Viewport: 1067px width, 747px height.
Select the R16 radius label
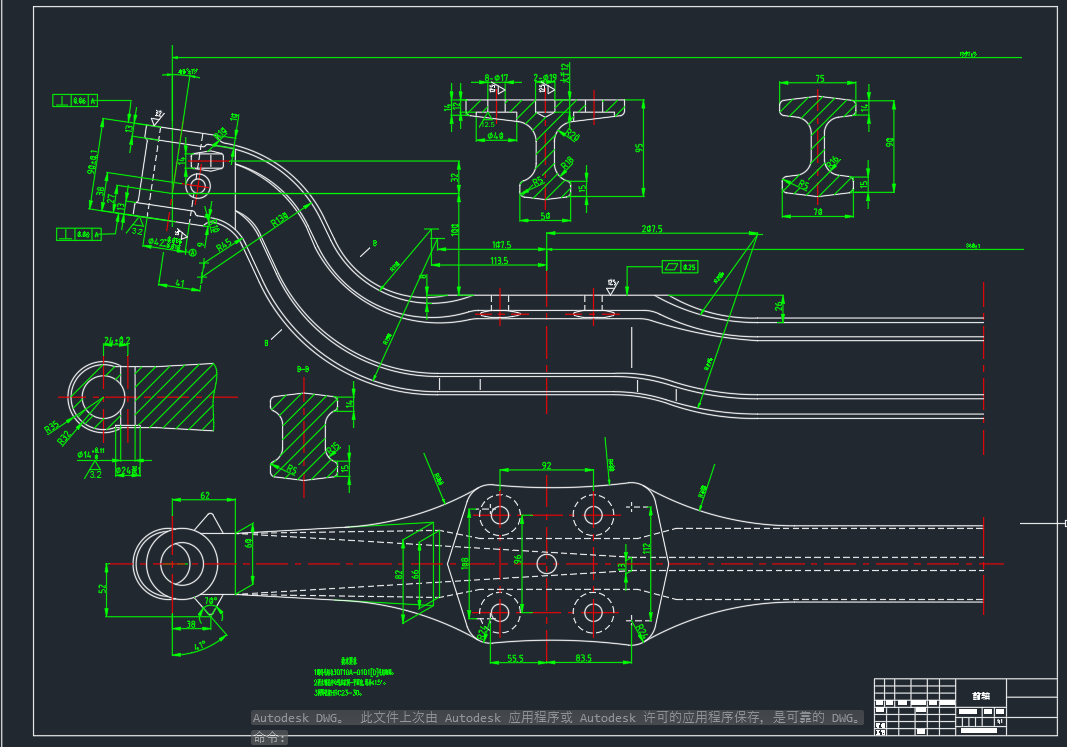click(834, 163)
